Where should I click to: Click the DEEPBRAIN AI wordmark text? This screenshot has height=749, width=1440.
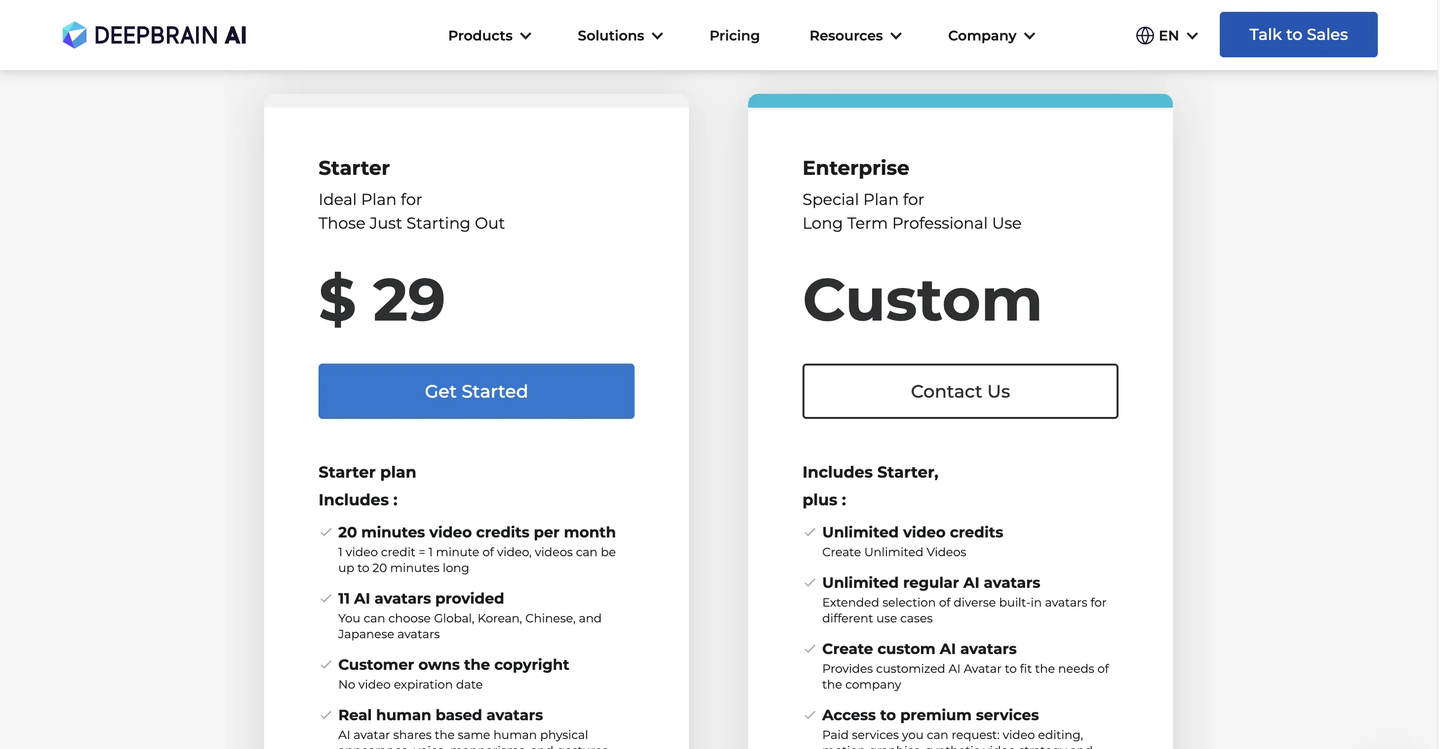[x=170, y=35]
